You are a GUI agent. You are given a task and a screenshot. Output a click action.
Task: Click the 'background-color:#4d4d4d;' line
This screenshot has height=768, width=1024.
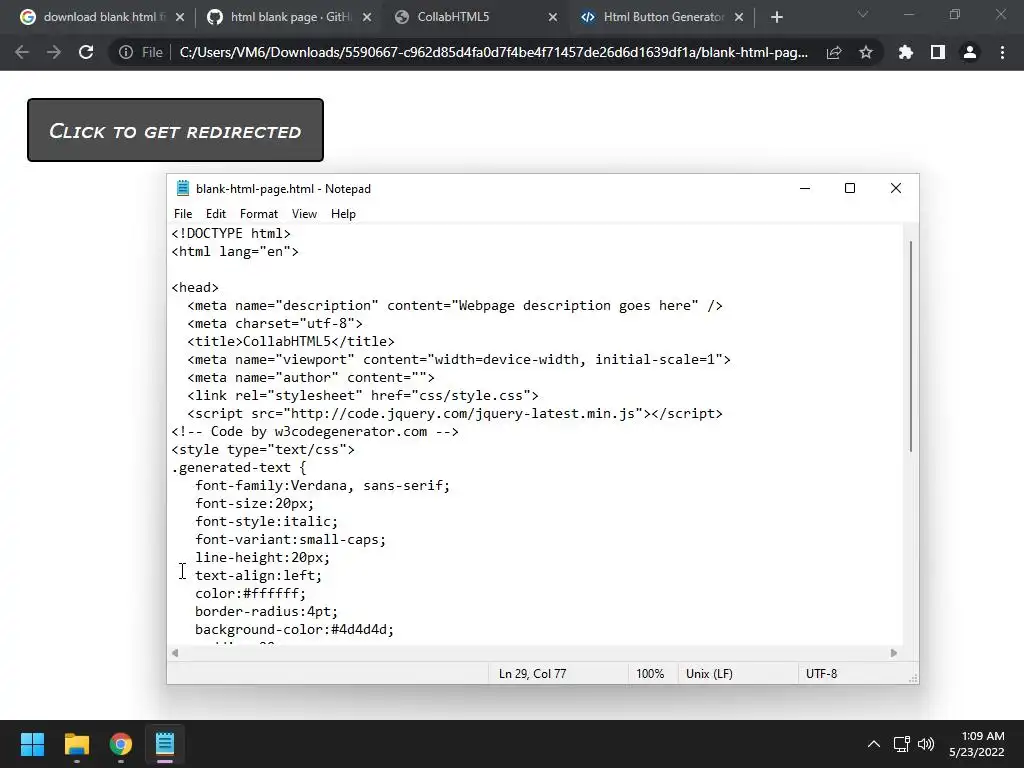coord(295,629)
